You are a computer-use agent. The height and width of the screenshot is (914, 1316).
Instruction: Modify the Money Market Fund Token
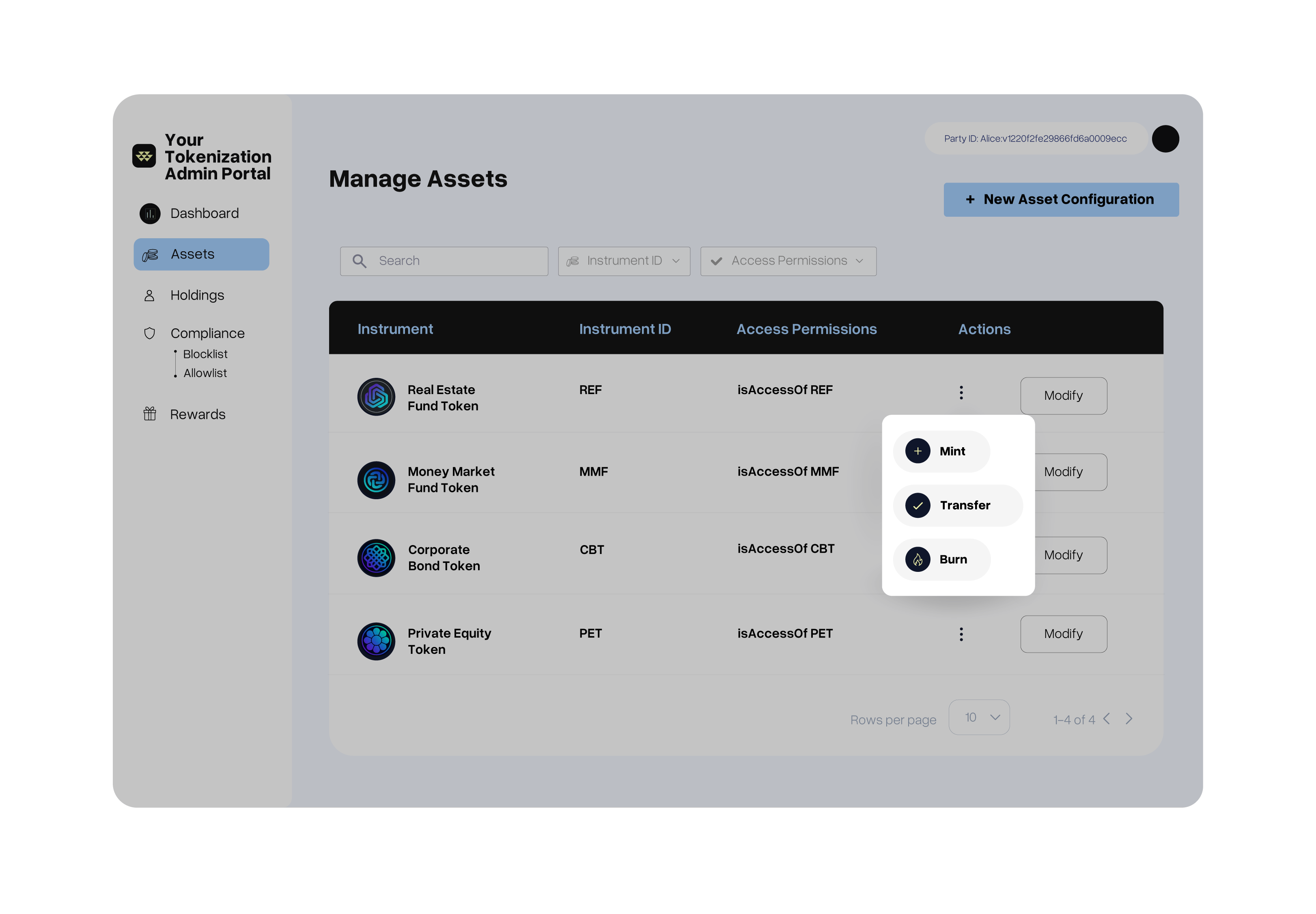click(x=1070, y=472)
